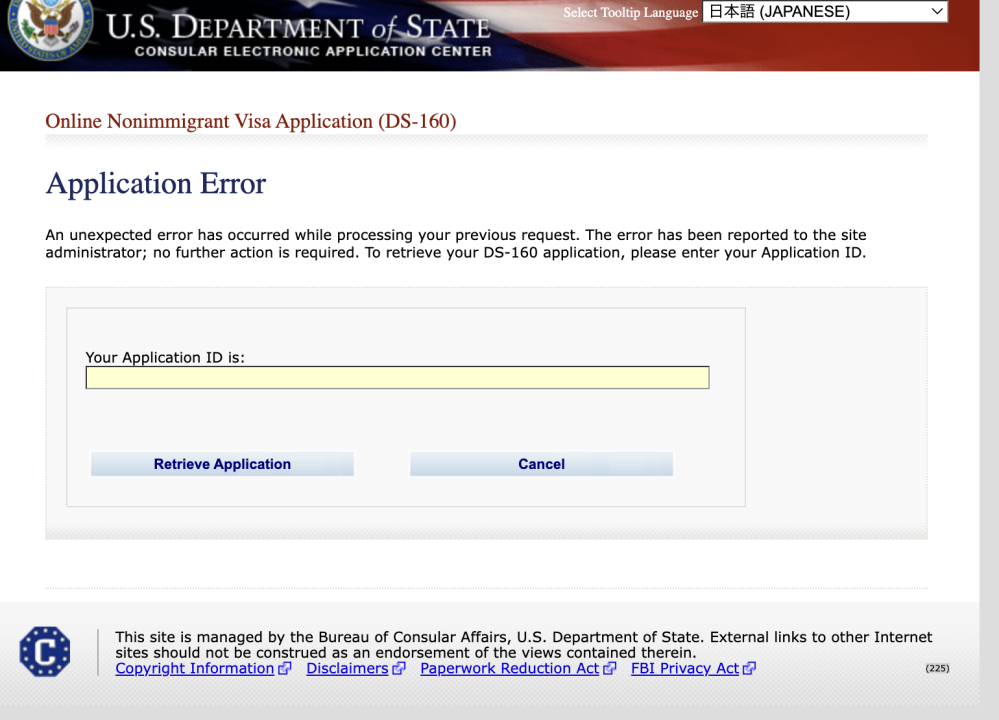Screen dimensions: 999x720
Task: Click external link icon beside Copyright Information
Action: pyautogui.click(x=285, y=668)
